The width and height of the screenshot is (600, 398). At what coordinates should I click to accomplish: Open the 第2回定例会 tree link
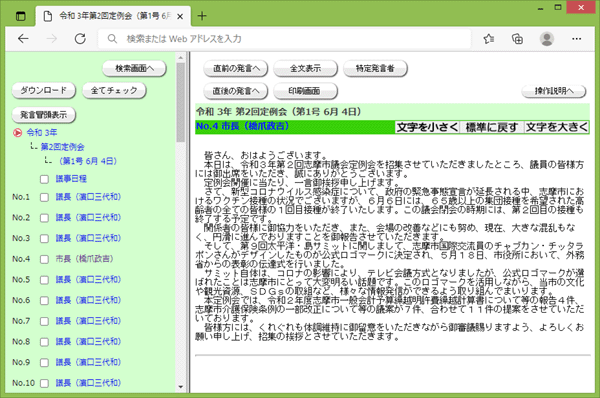62,147
